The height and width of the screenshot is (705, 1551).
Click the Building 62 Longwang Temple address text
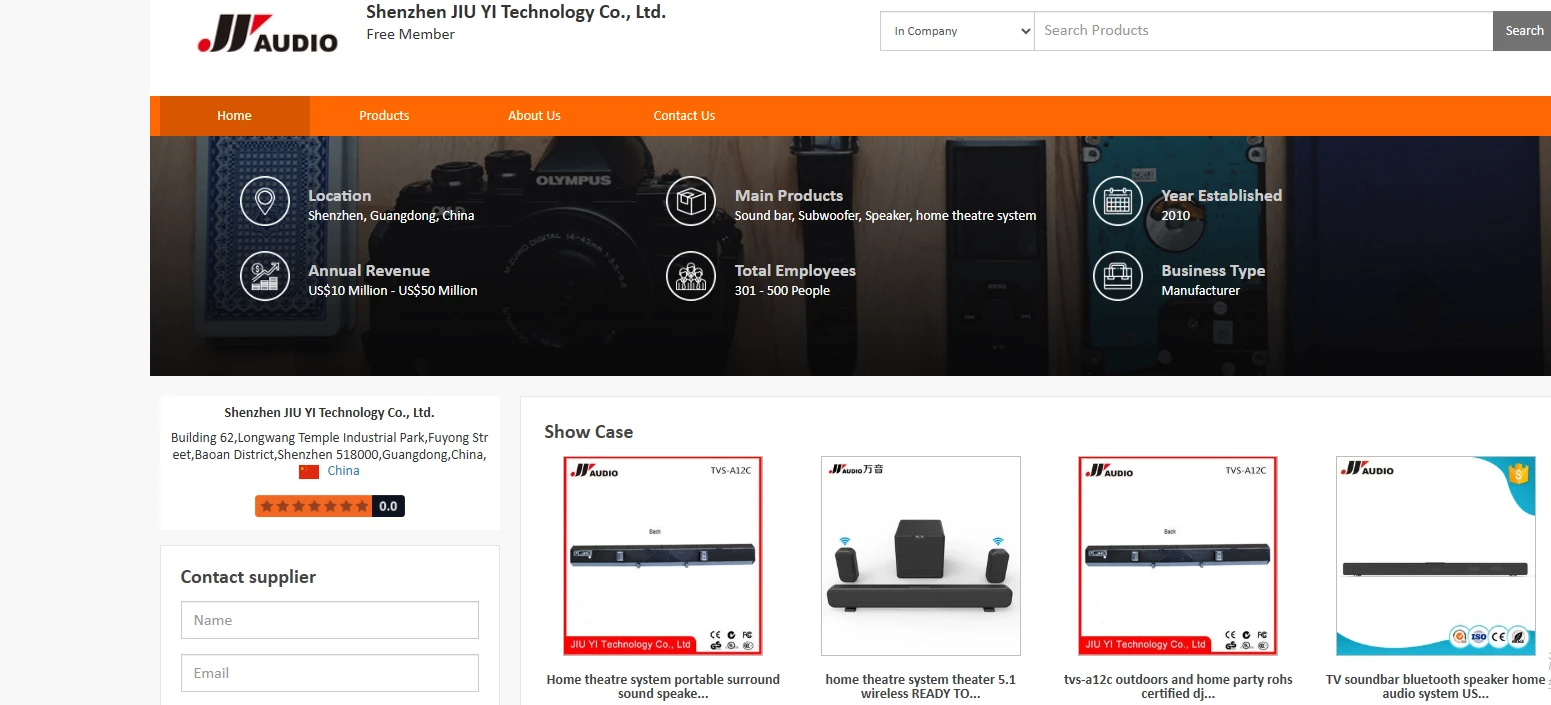(x=329, y=446)
